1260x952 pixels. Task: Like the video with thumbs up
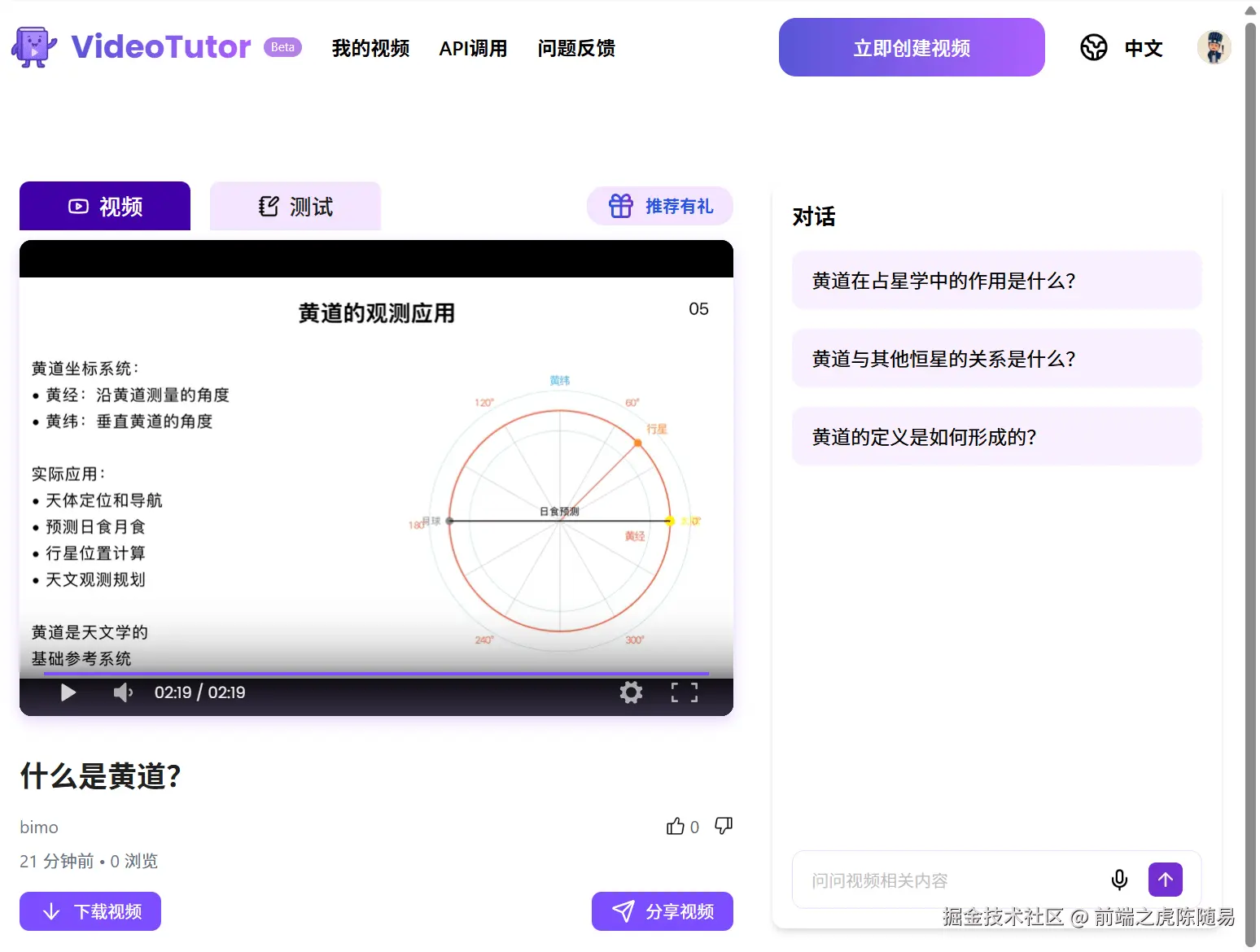(x=676, y=827)
